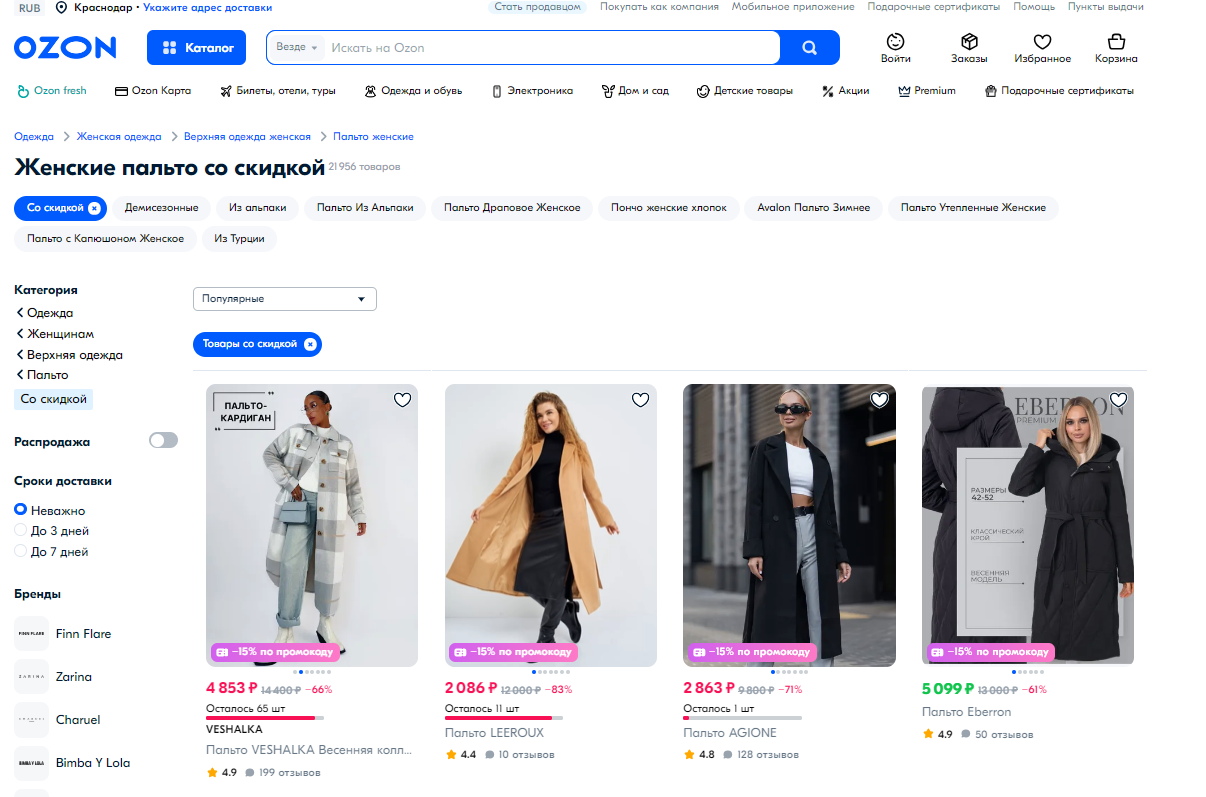1206x797 pixels.
Task: Add AGIONE coat to favorites heart
Action: pyautogui.click(x=879, y=400)
